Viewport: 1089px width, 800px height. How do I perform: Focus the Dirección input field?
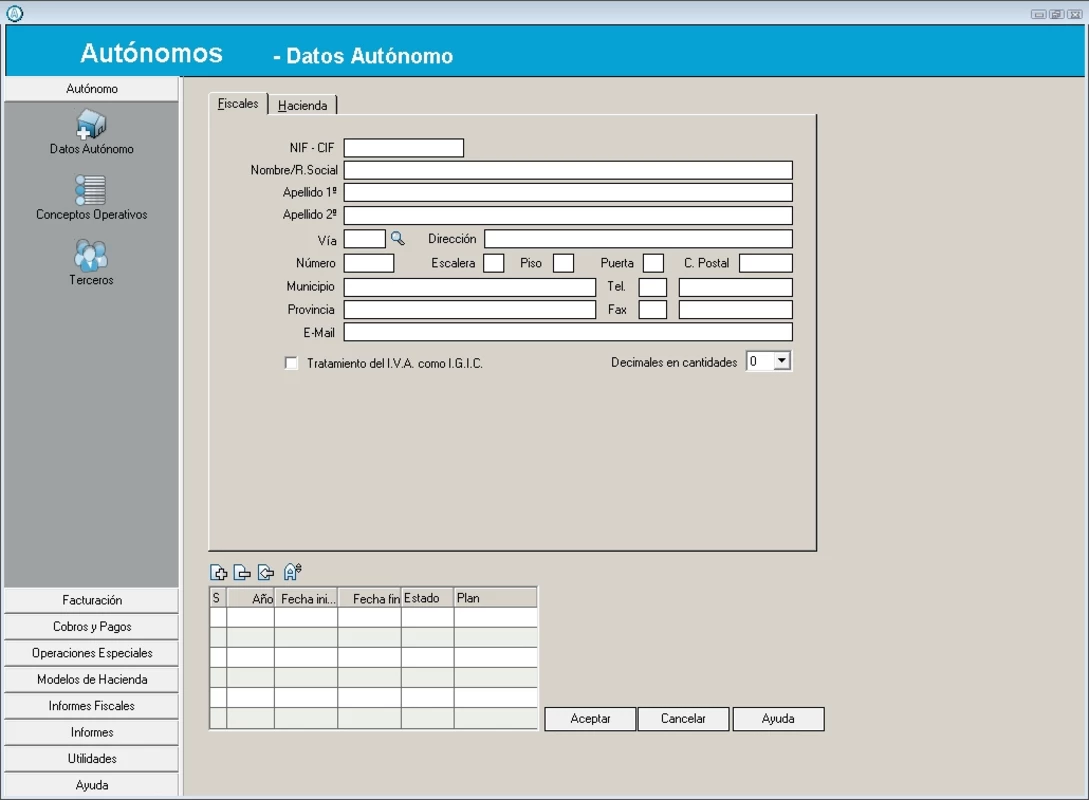pyautogui.click(x=638, y=239)
